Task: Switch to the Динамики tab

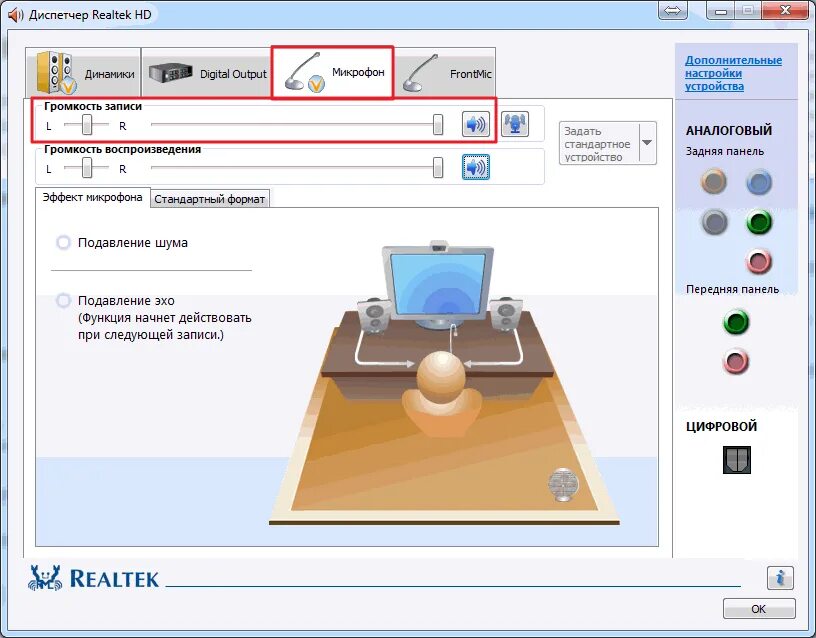Action: (x=83, y=72)
